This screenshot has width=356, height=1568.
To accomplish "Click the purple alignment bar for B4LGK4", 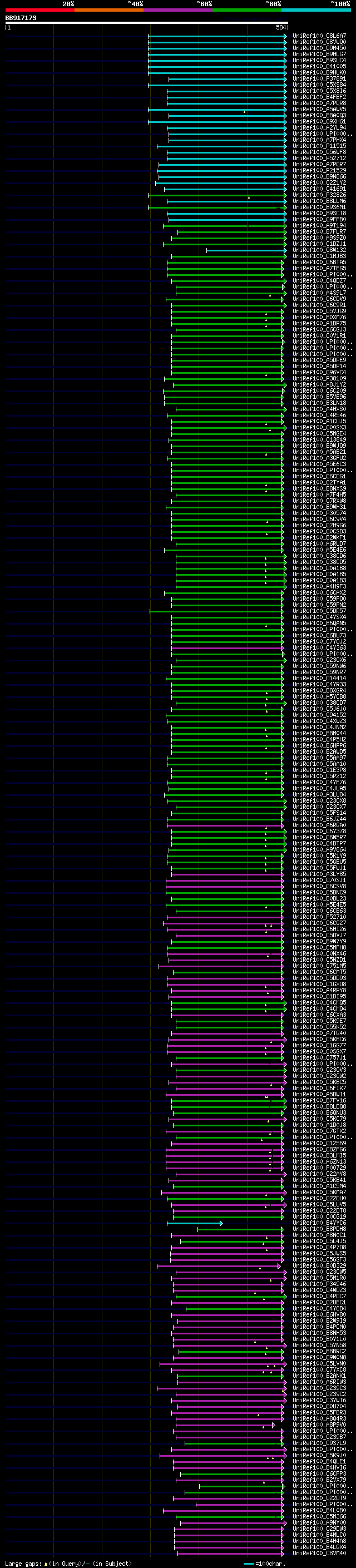I will pos(229,1547).
